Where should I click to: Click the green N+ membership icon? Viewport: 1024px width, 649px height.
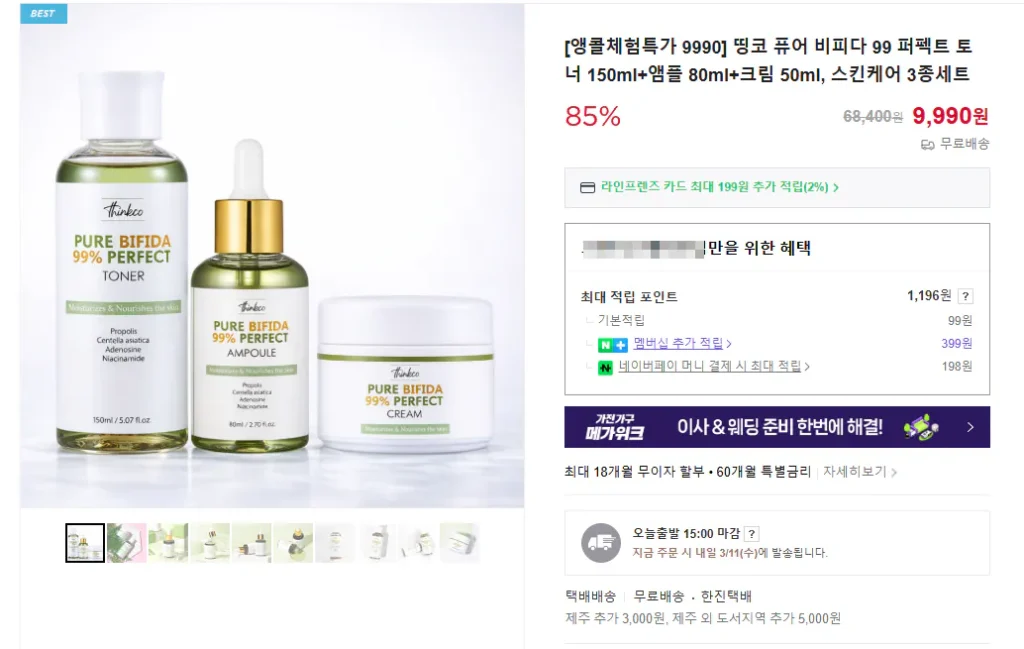point(613,345)
